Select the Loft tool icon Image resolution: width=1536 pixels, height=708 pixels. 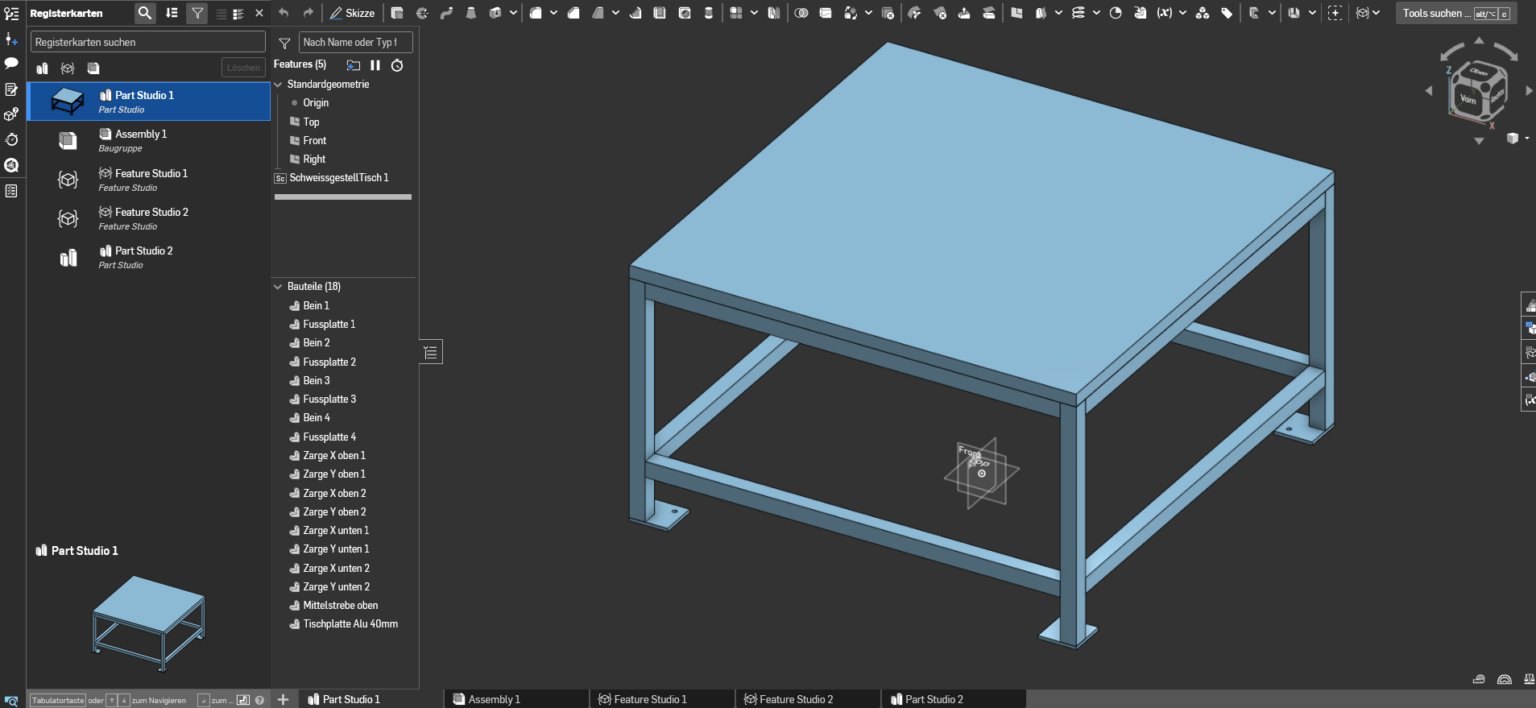pyautogui.click(x=471, y=13)
